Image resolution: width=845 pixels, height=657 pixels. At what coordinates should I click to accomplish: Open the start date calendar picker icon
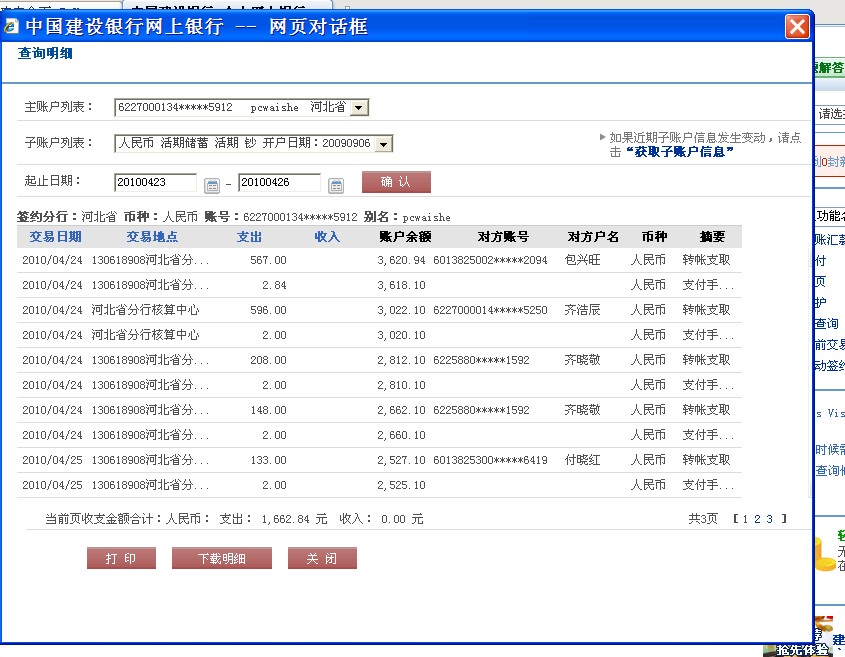212,186
